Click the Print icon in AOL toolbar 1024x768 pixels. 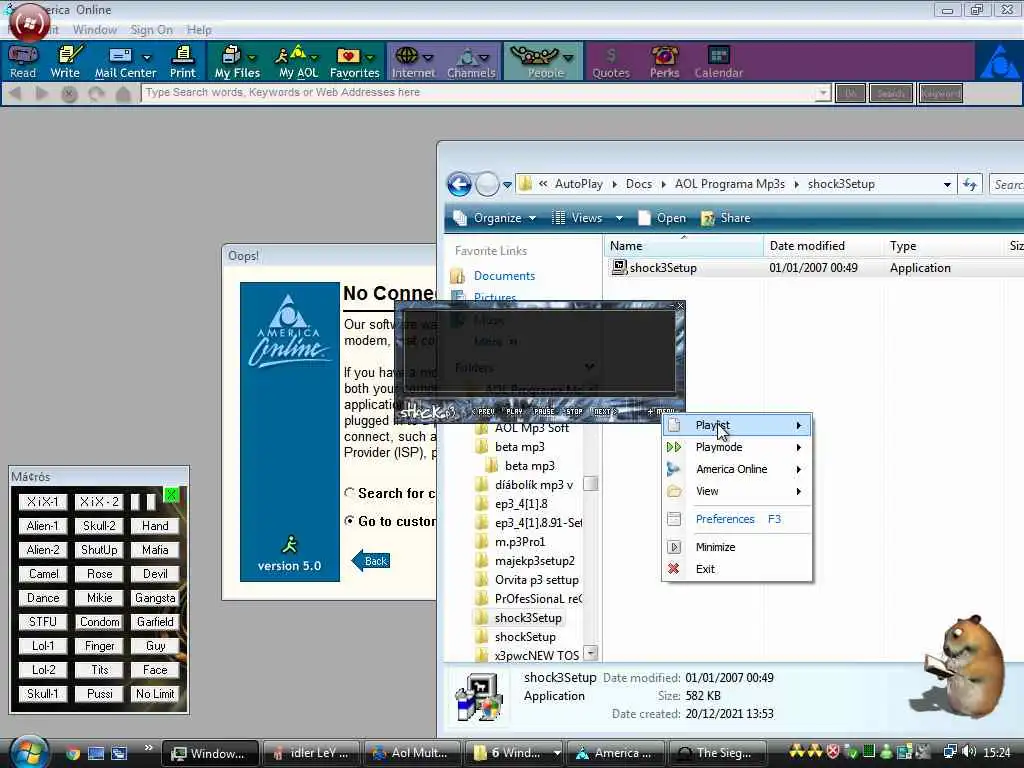click(x=183, y=62)
